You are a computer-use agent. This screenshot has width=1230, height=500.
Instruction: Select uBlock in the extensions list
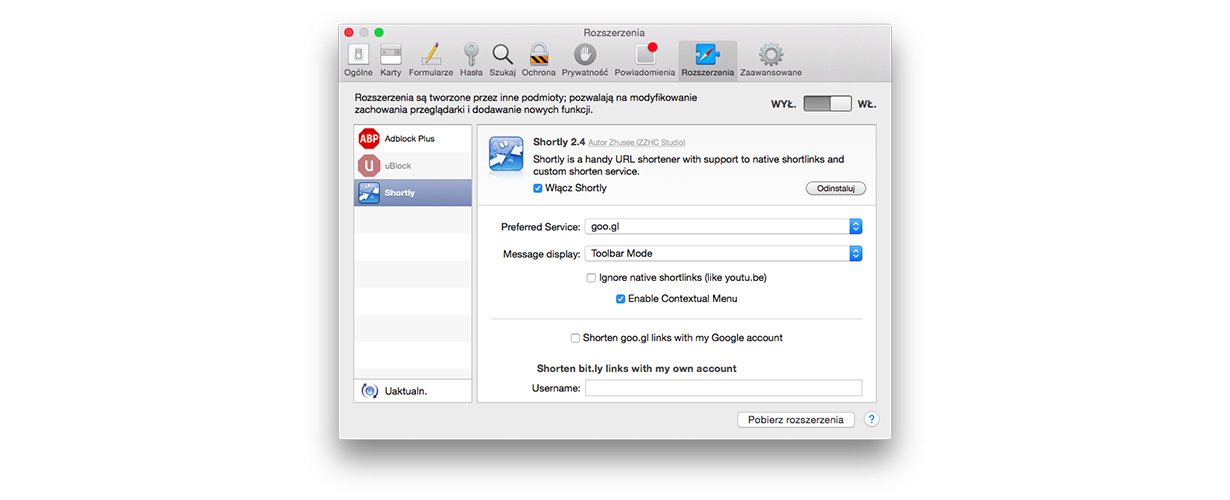[x=413, y=166]
